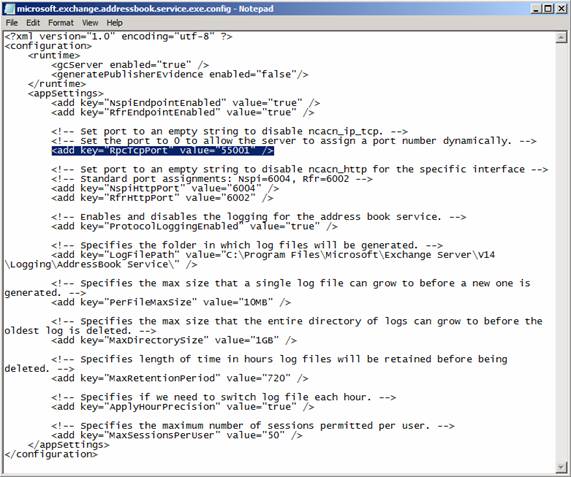Click the comment about log retention in hours
Viewport: 571px width, 477px height.
[x=279, y=359]
